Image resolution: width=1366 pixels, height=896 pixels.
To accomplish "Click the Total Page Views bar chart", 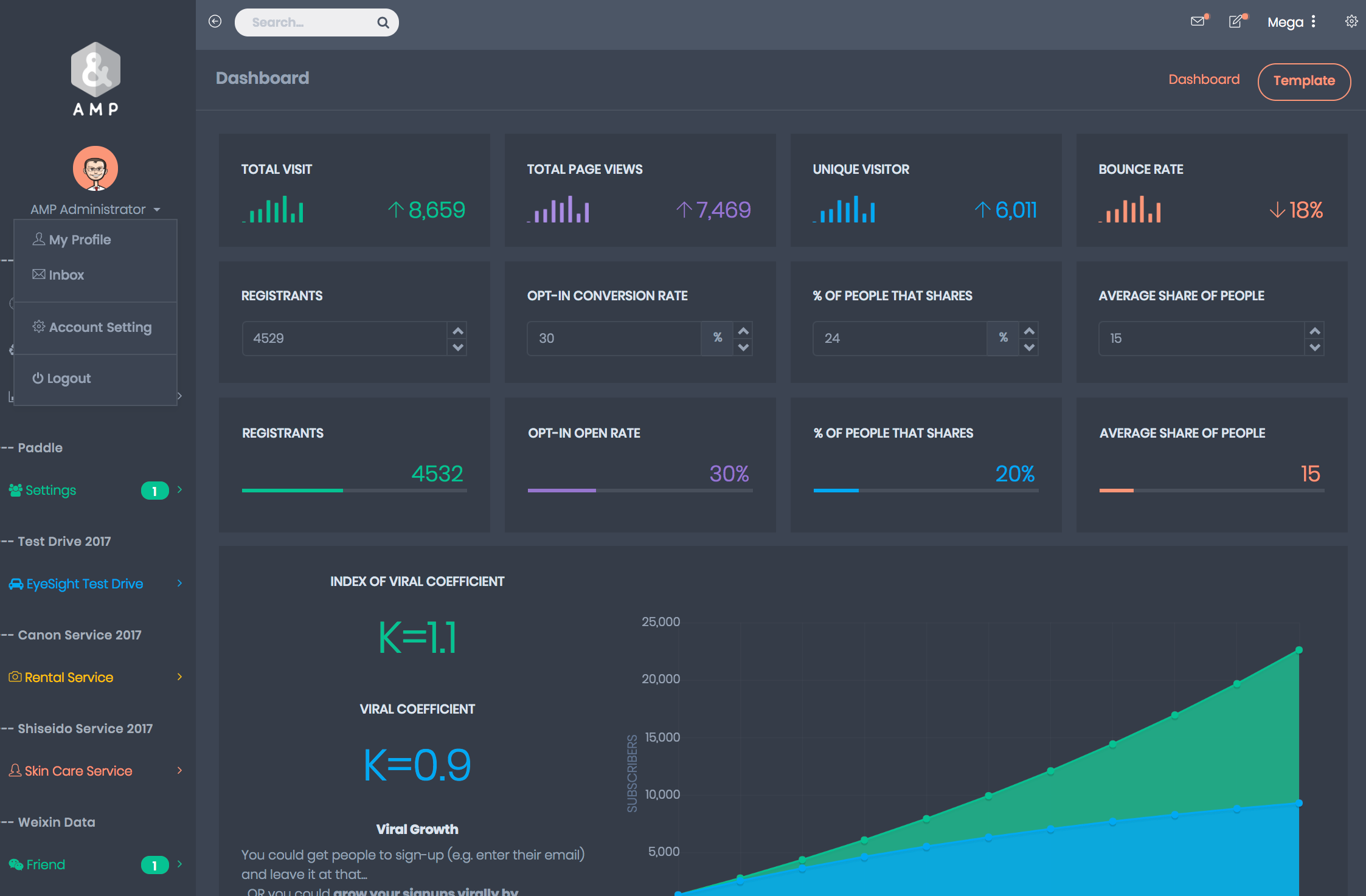I will pos(559,209).
